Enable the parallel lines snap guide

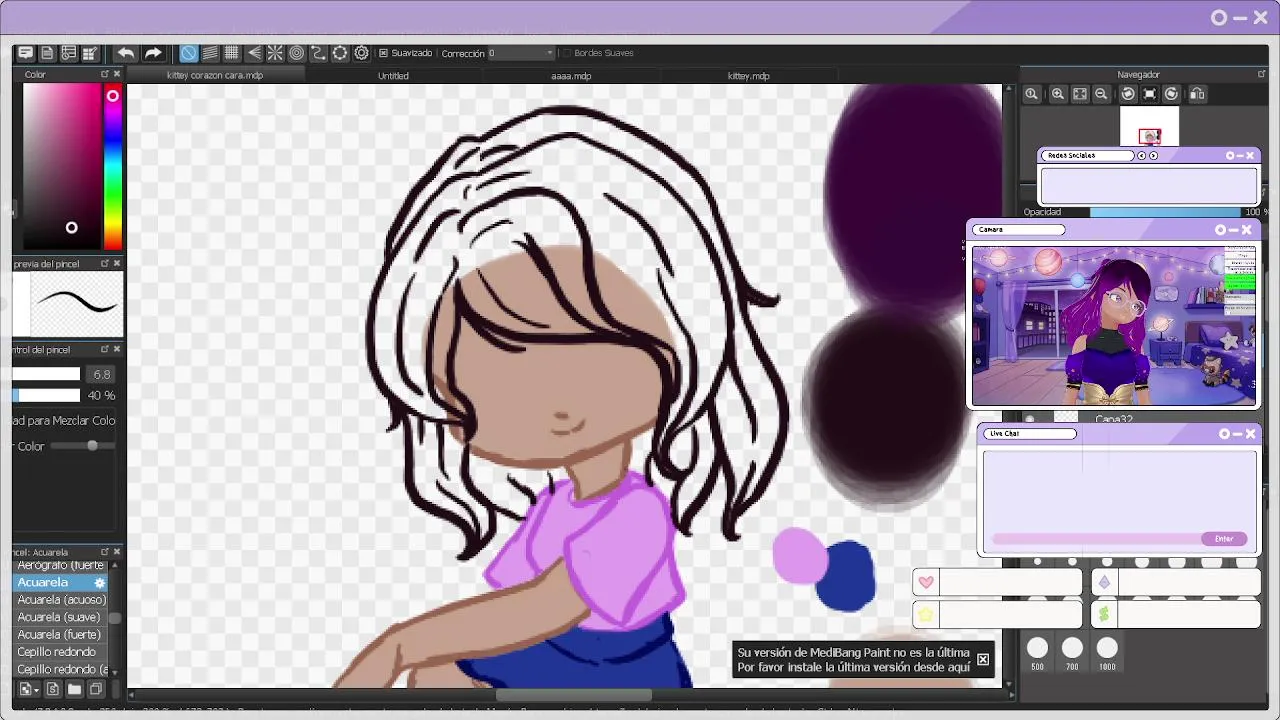(210, 53)
